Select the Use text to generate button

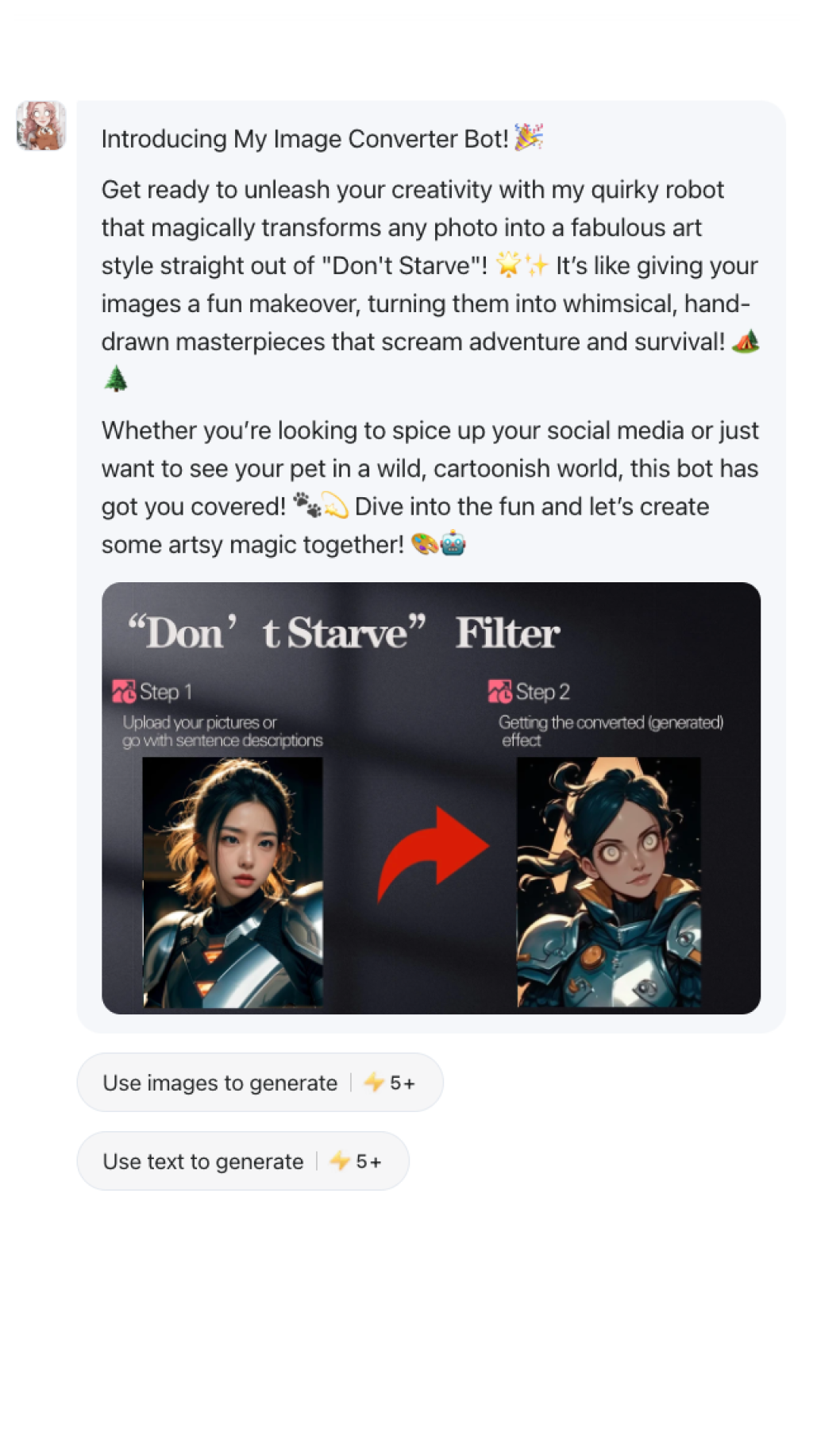[x=243, y=1161]
